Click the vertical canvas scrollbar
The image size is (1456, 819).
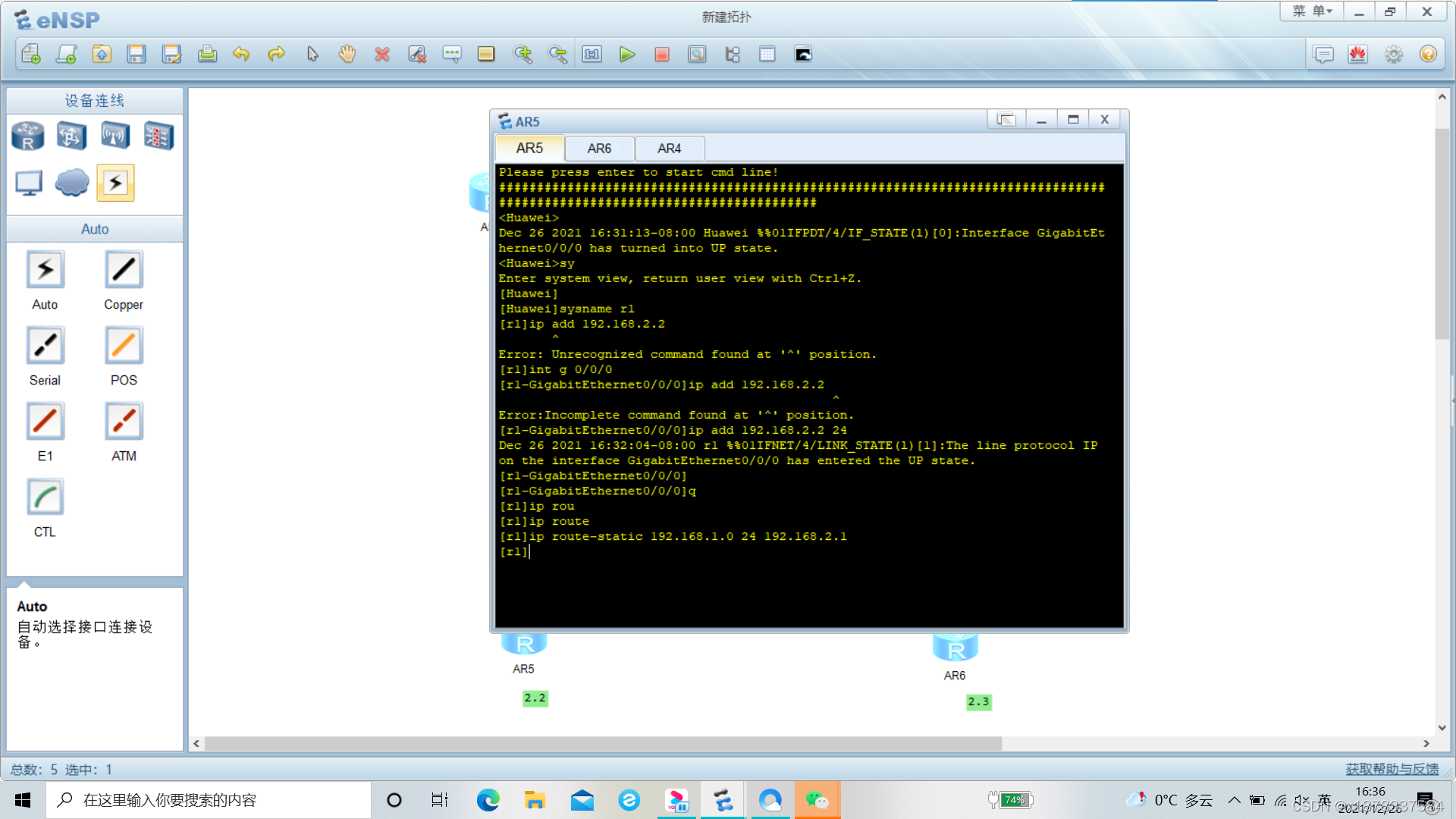(x=1442, y=234)
